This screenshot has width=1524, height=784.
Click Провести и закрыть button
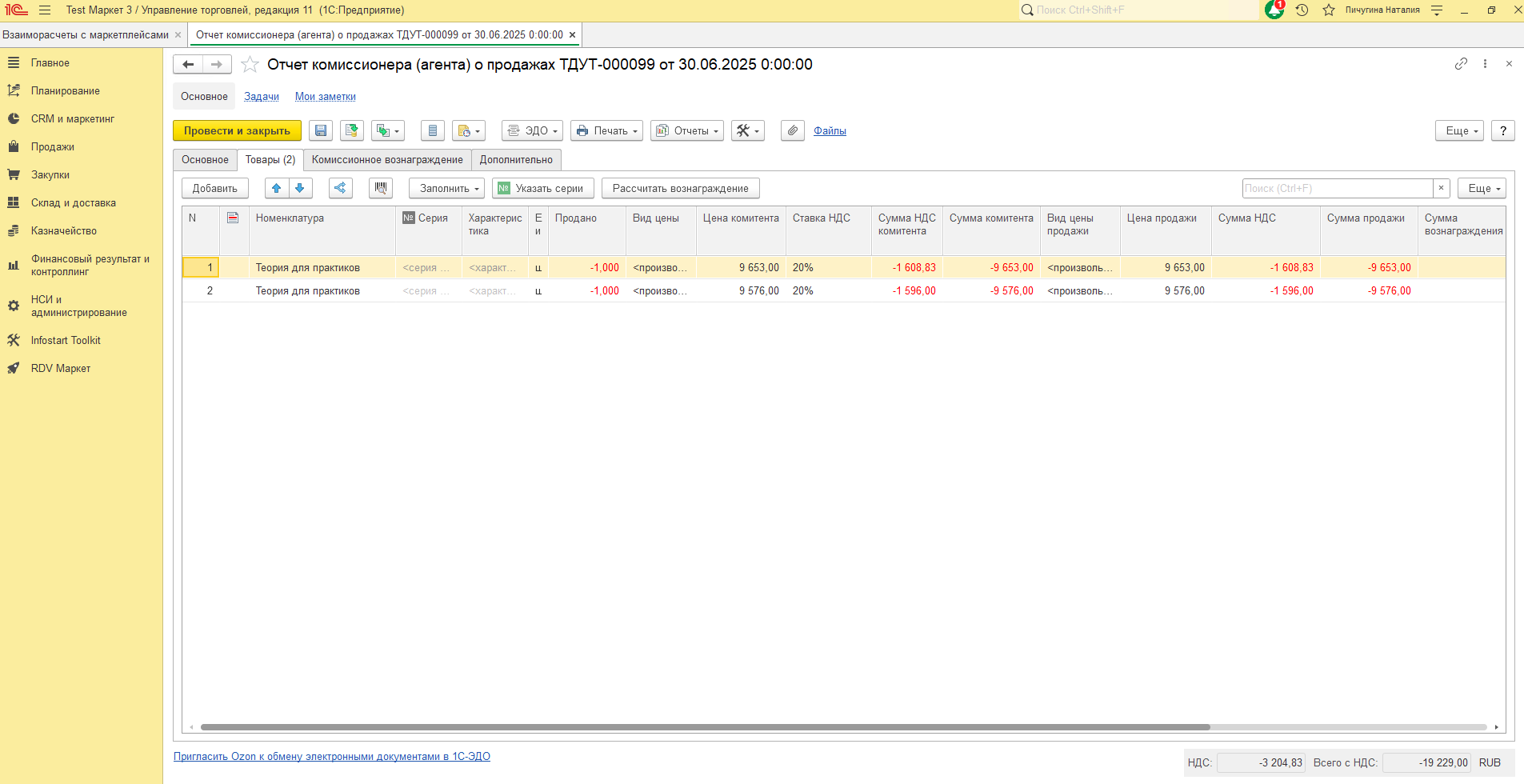tap(237, 130)
